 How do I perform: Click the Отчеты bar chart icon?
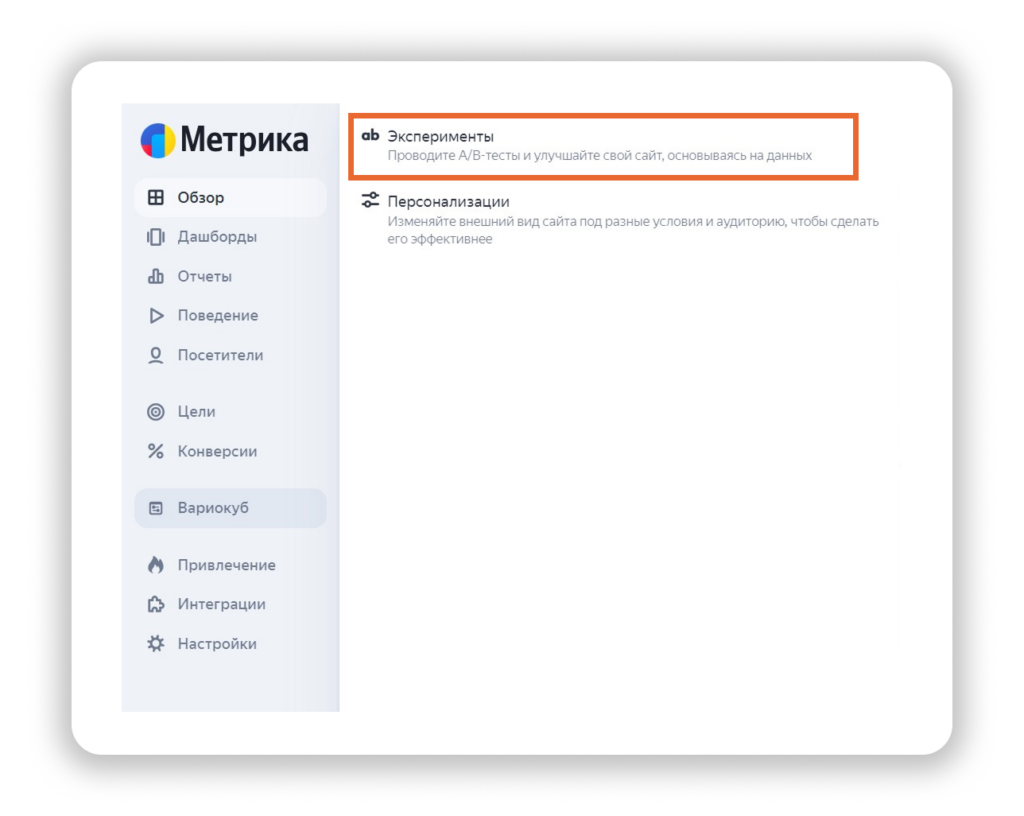[156, 277]
